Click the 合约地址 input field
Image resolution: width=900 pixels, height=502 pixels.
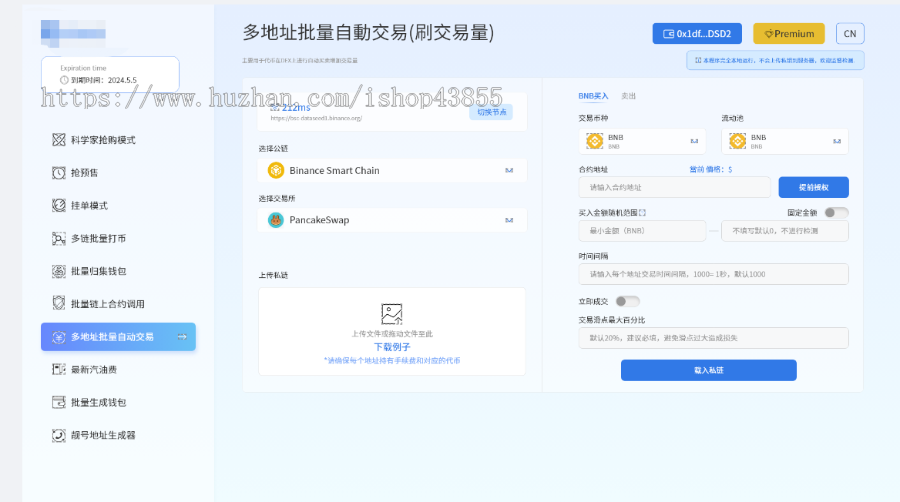[674, 188]
